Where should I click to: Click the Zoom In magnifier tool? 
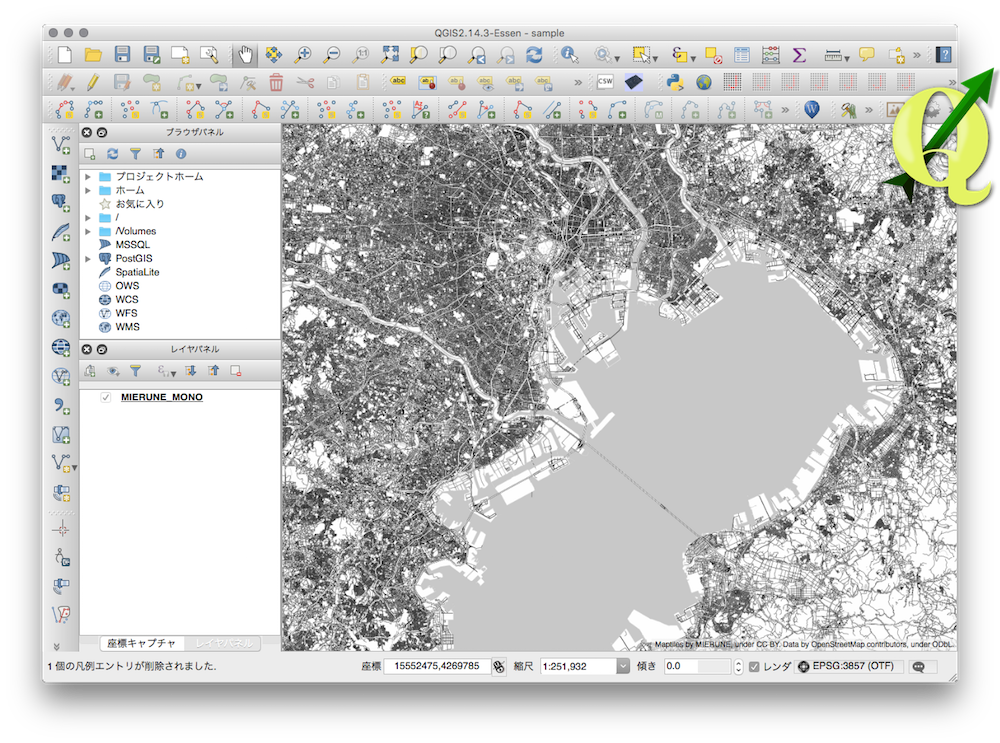tap(302, 55)
